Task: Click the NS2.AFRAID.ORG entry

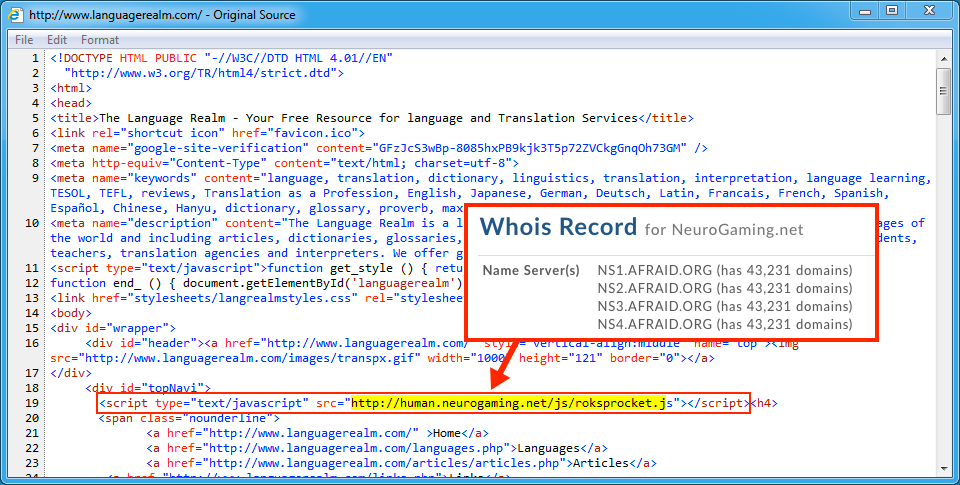Action: click(725, 288)
